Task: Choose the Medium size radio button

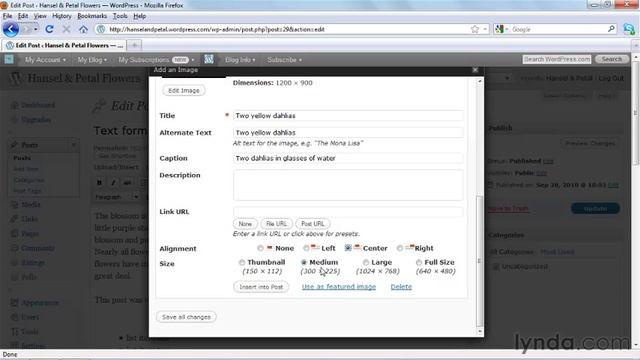Action: point(304,262)
